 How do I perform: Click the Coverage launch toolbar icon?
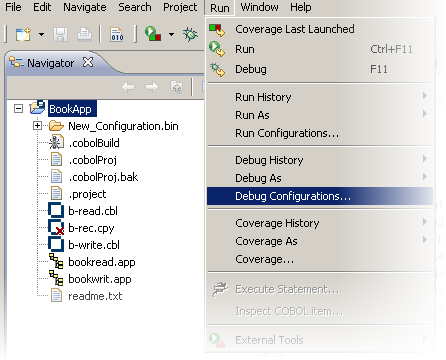point(153,34)
